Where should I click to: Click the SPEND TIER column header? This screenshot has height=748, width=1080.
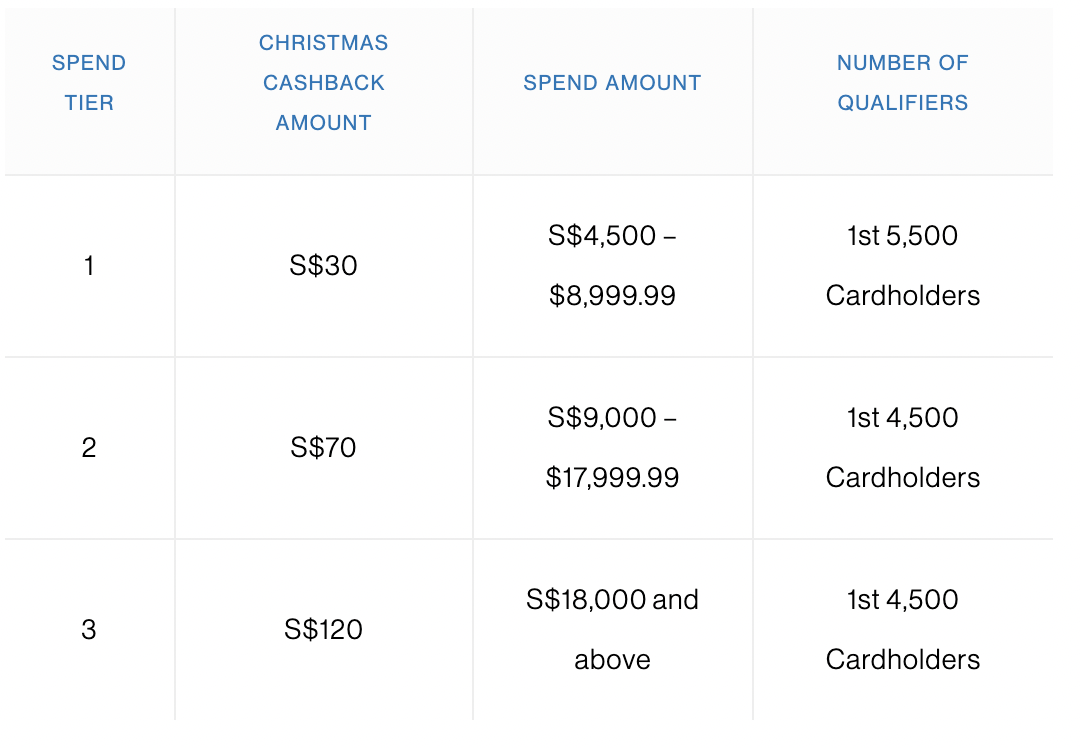click(x=89, y=83)
